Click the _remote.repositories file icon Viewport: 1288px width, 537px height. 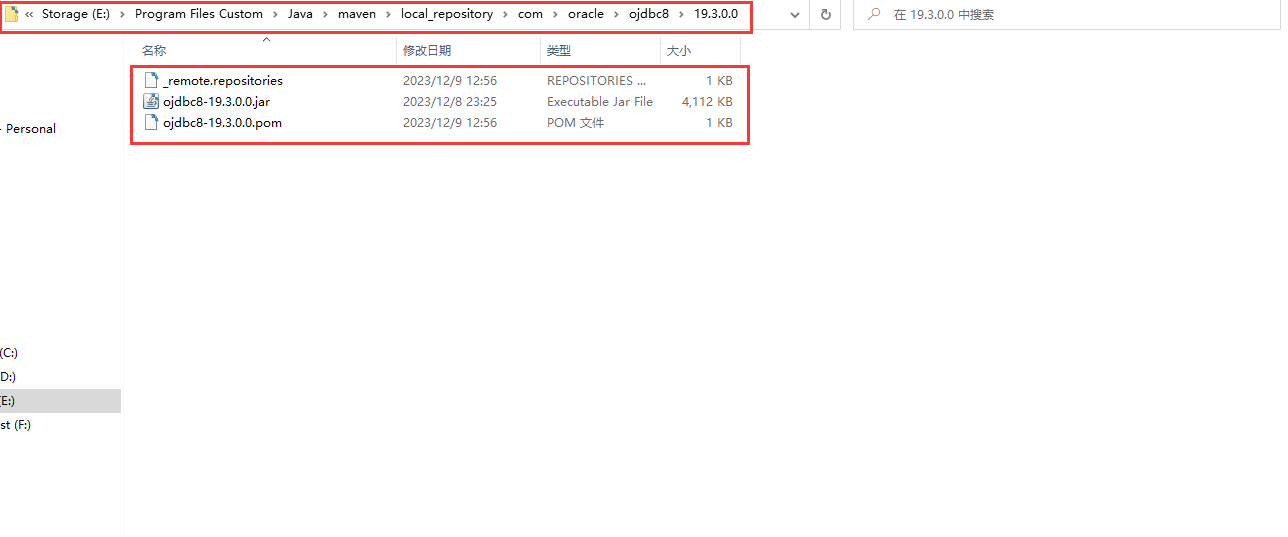coord(151,80)
